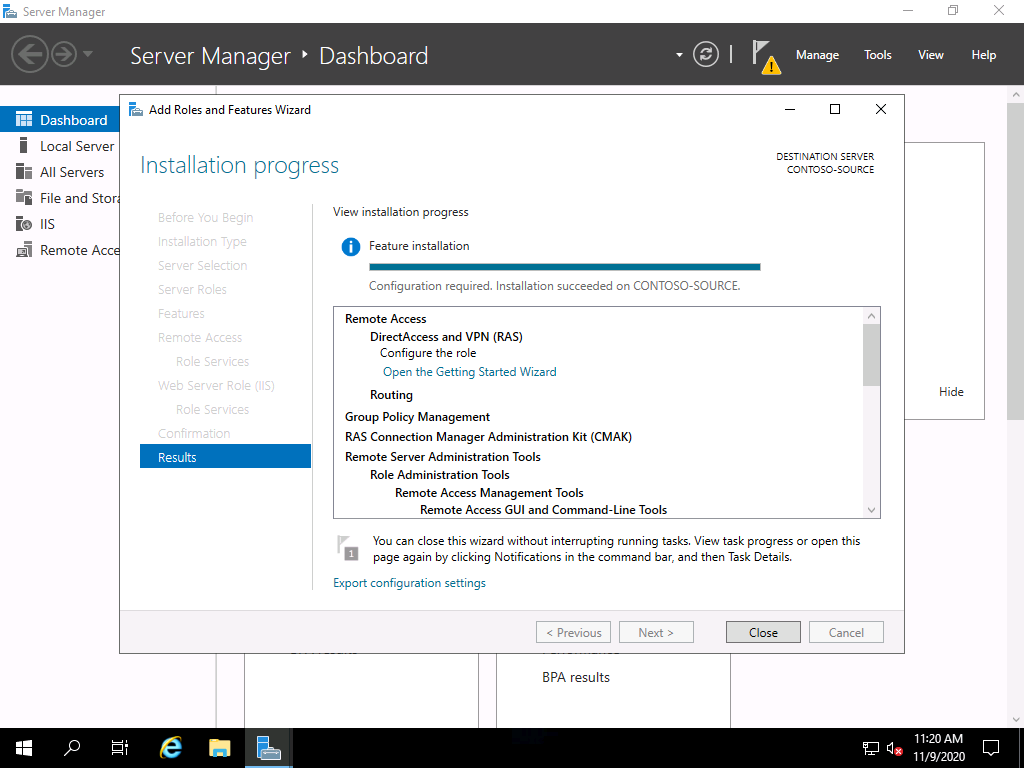Refresh the Server Manager dashboard
Image resolution: width=1024 pixels, height=768 pixels.
pyautogui.click(x=706, y=55)
